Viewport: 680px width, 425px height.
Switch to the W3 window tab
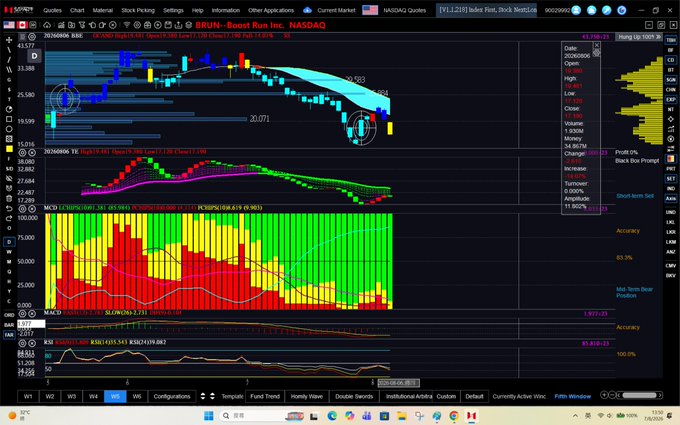(72, 396)
